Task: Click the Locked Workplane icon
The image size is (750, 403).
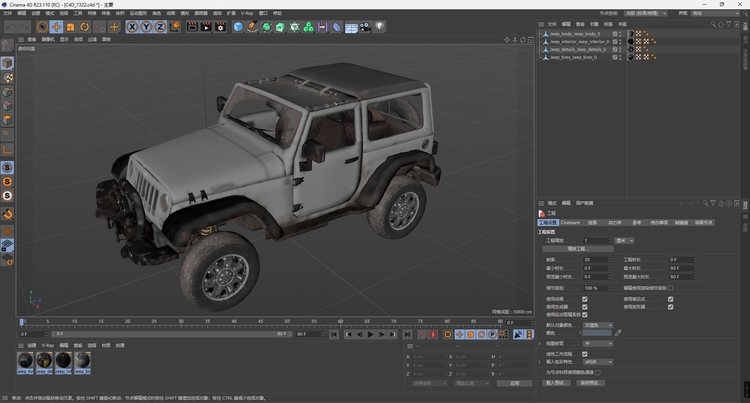Action: 7,245
